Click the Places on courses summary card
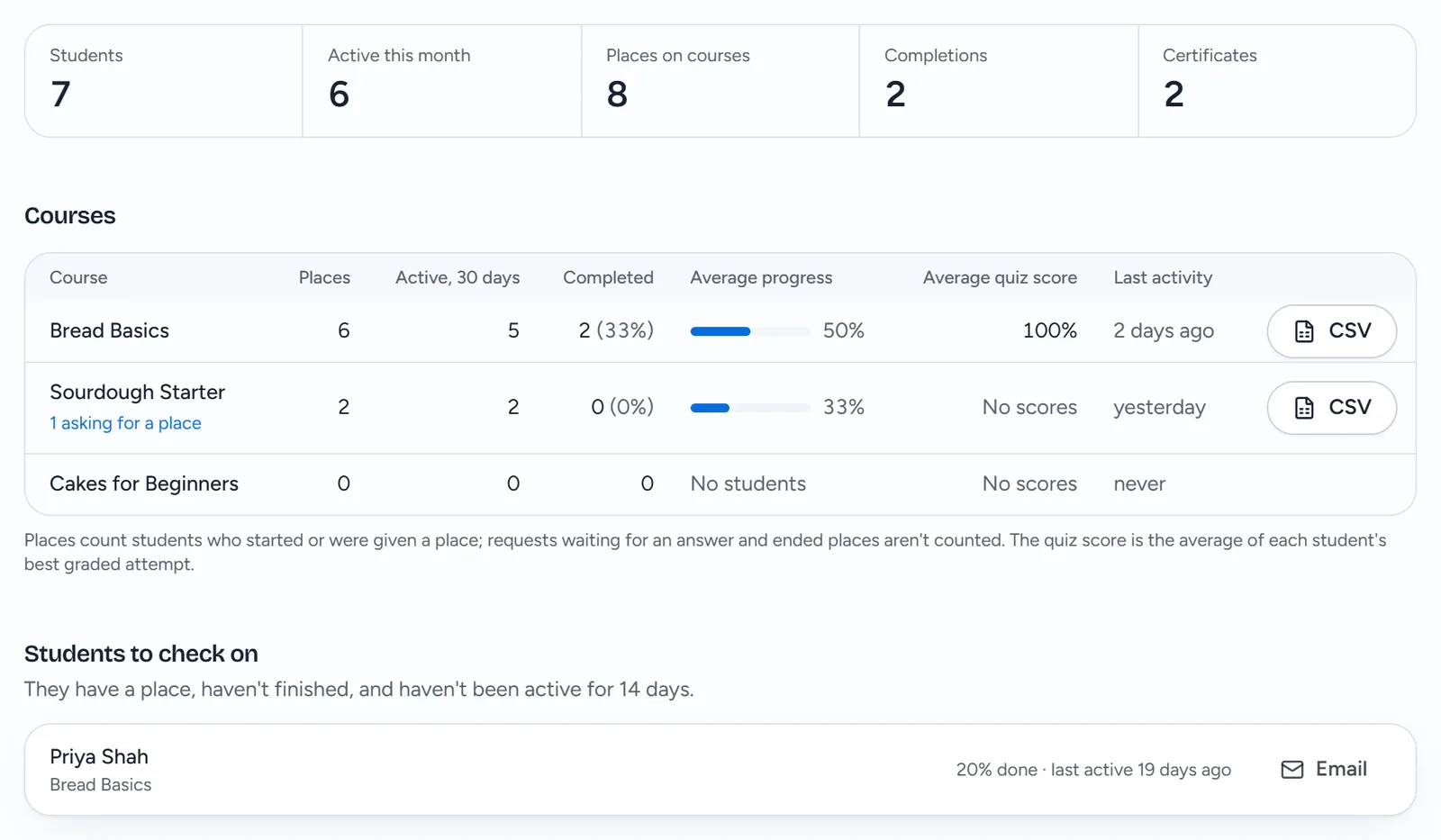 click(x=720, y=81)
